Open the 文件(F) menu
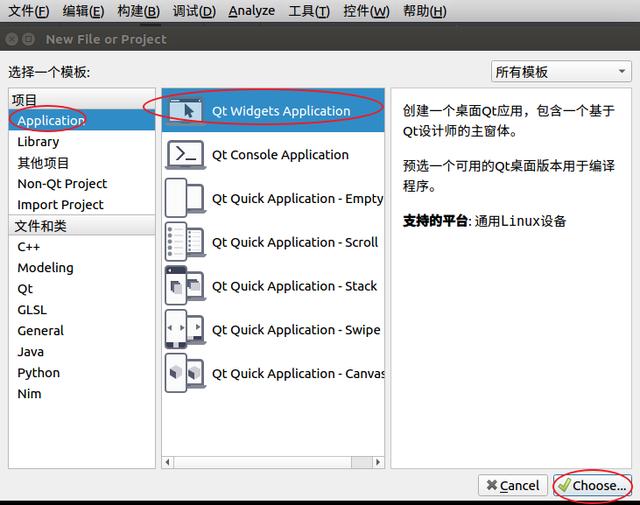Viewport: 640px width, 505px height. (29, 11)
